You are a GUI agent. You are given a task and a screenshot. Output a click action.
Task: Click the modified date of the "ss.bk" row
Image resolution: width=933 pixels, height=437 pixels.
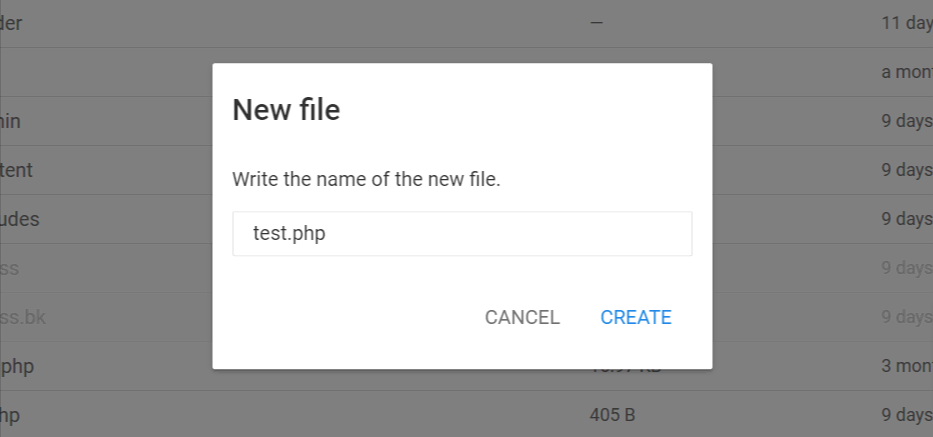click(x=906, y=317)
